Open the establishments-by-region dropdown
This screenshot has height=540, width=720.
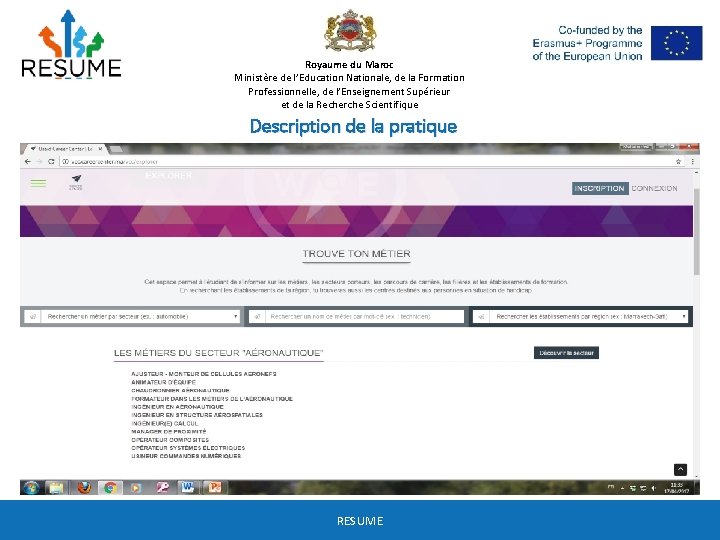589,316
